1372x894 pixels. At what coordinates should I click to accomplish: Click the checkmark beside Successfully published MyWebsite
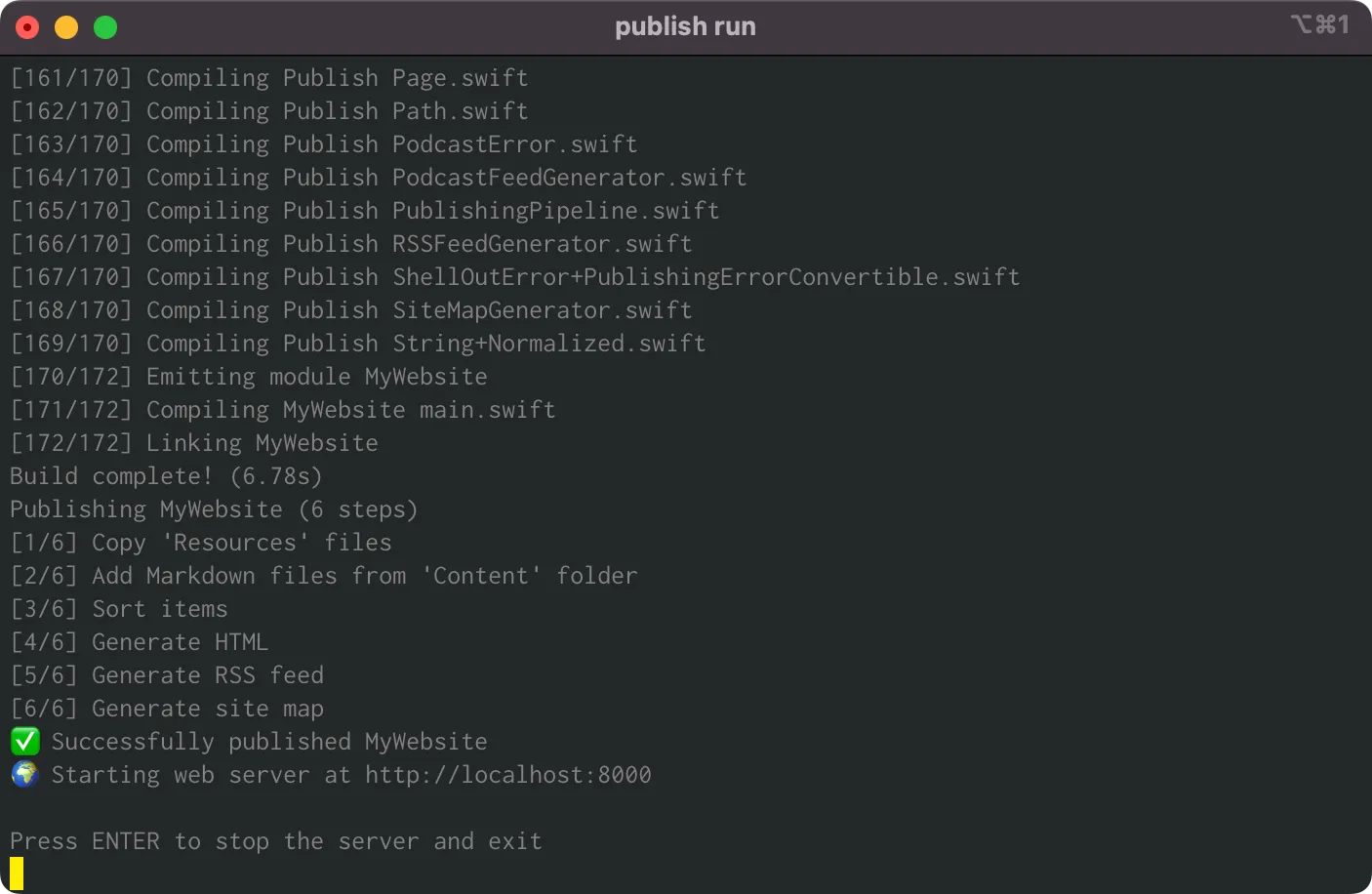(24, 741)
